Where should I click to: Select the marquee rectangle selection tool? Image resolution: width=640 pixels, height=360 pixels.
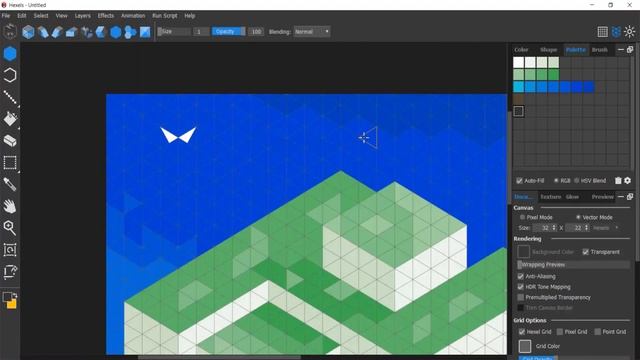[10, 162]
